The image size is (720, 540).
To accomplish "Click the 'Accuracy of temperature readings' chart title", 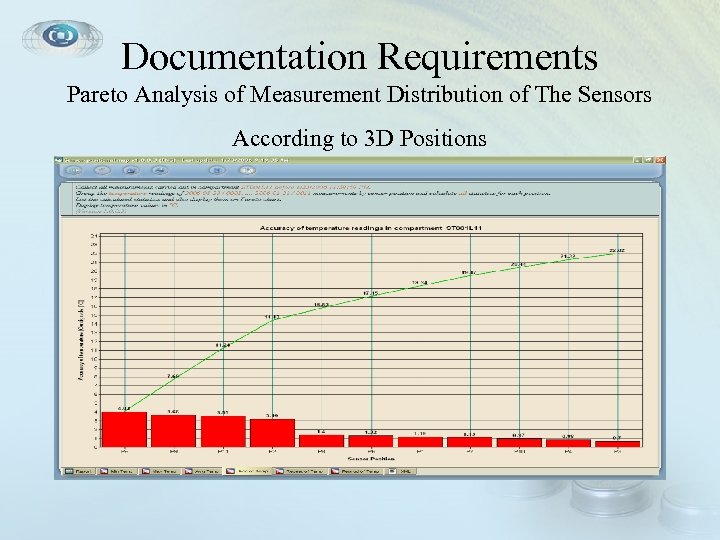I will [x=371, y=228].
